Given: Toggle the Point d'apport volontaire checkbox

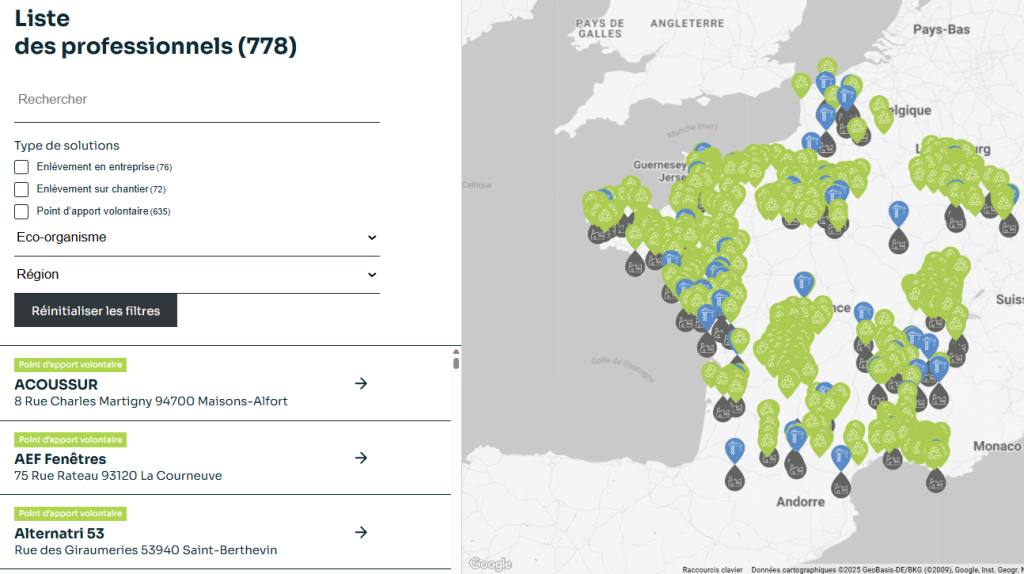Looking at the screenshot, I should (21, 211).
